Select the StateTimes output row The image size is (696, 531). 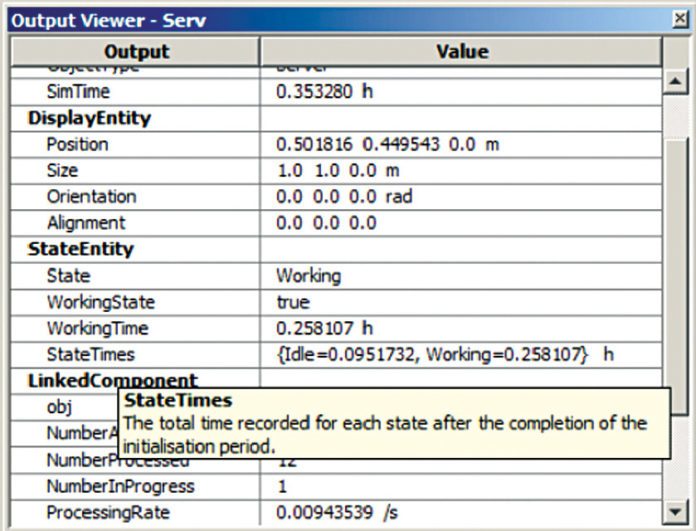click(90, 354)
